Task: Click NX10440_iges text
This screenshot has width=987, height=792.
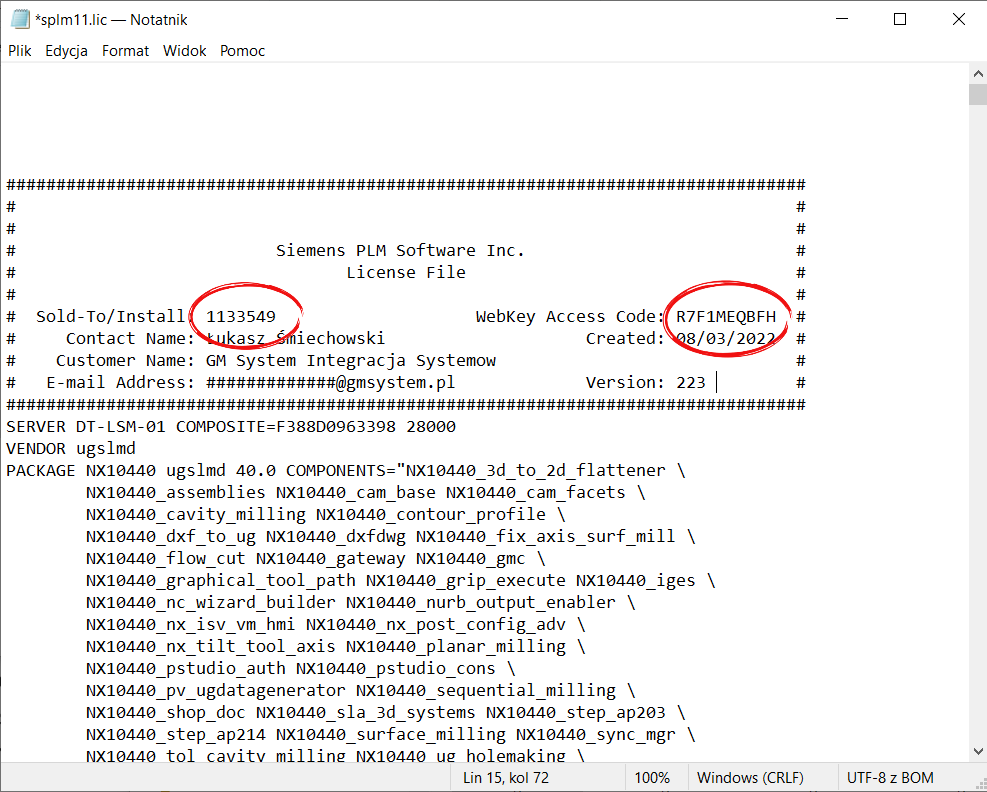Action: pyautogui.click(x=636, y=580)
